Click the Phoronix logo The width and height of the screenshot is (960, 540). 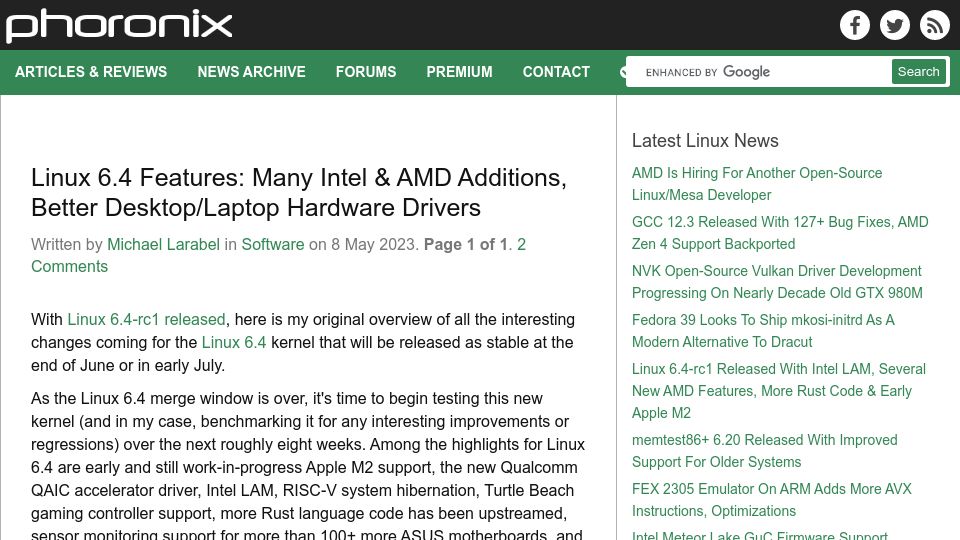119,26
